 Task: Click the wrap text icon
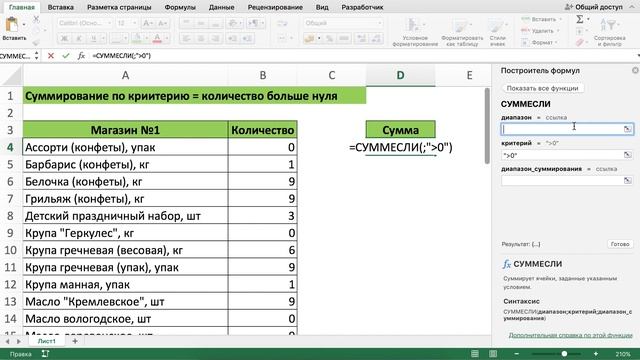click(x=282, y=23)
